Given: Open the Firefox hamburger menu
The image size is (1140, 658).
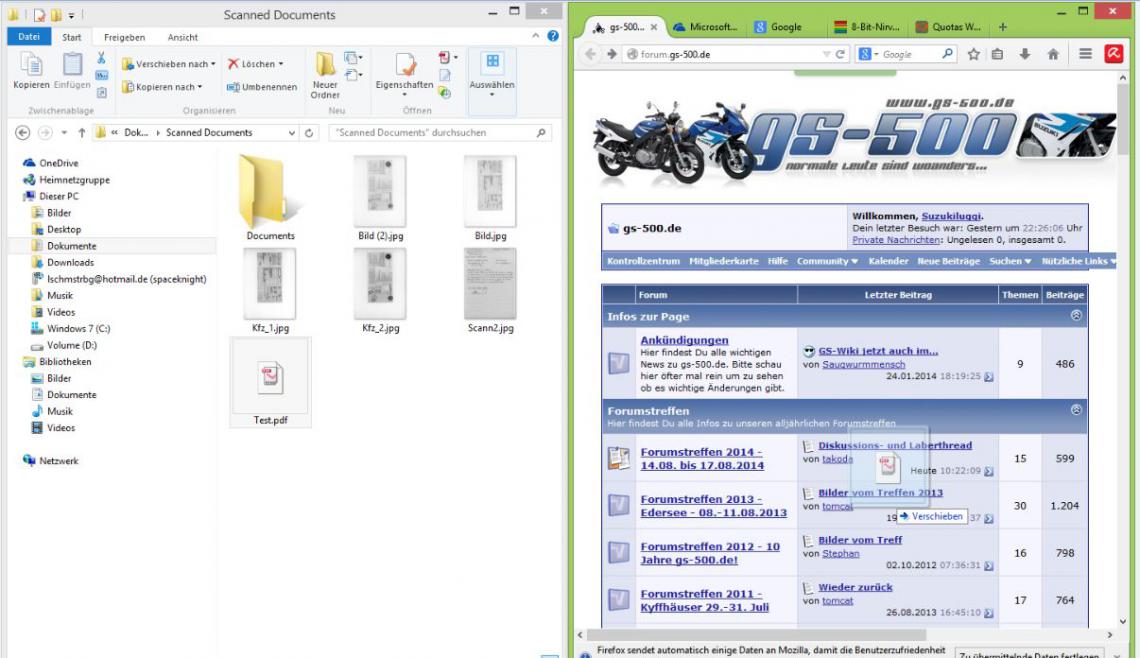Looking at the screenshot, I should pos(1085,54).
